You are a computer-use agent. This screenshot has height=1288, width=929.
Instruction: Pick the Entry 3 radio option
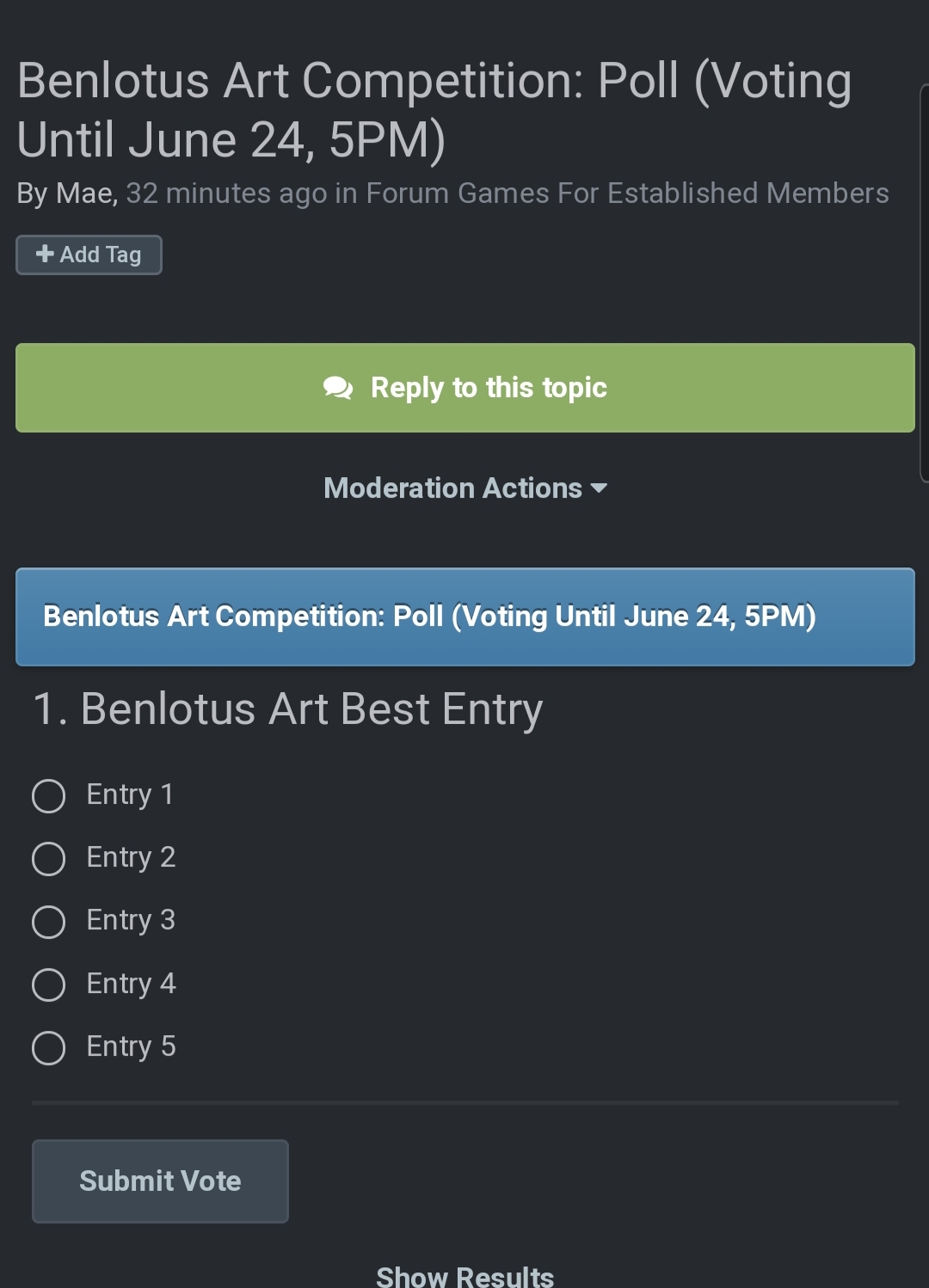[48, 921]
